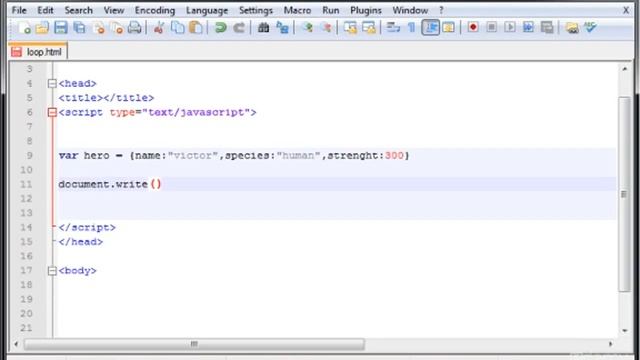Close all documents via toolbar
Screen dimensions: 640x360
point(117,27)
